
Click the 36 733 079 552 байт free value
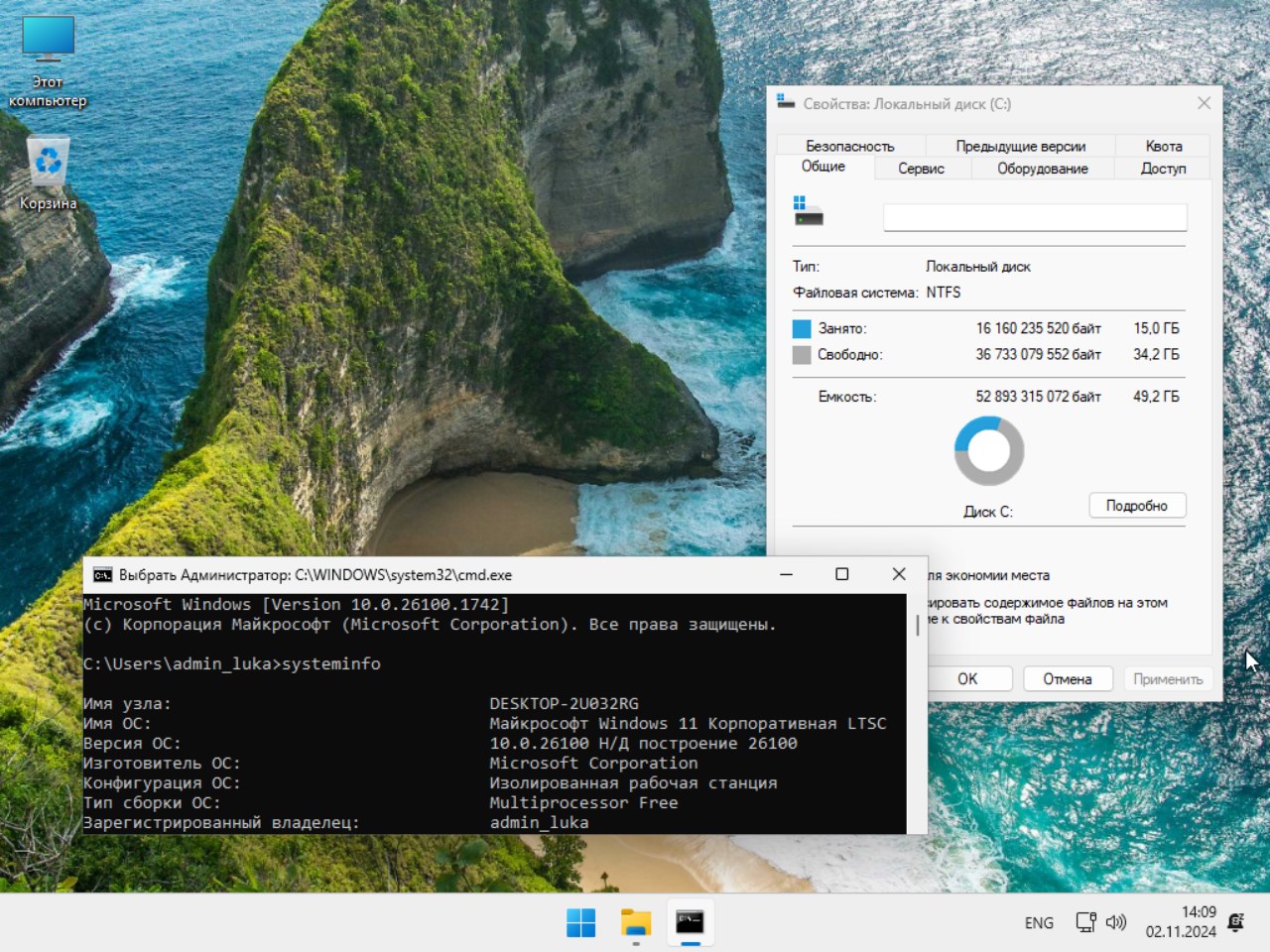(1038, 354)
